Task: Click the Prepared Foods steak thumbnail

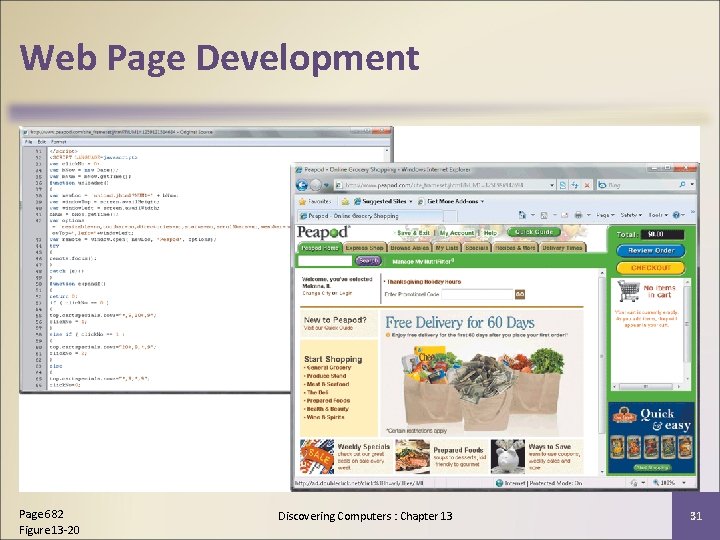Action: pos(412,456)
